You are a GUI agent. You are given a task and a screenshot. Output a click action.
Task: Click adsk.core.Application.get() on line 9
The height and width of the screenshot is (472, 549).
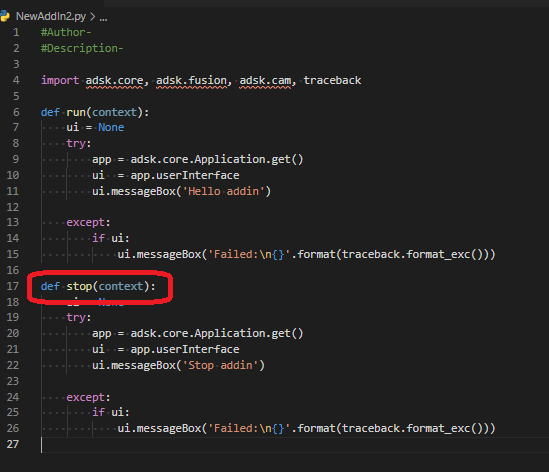pyautogui.click(x=217, y=159)
